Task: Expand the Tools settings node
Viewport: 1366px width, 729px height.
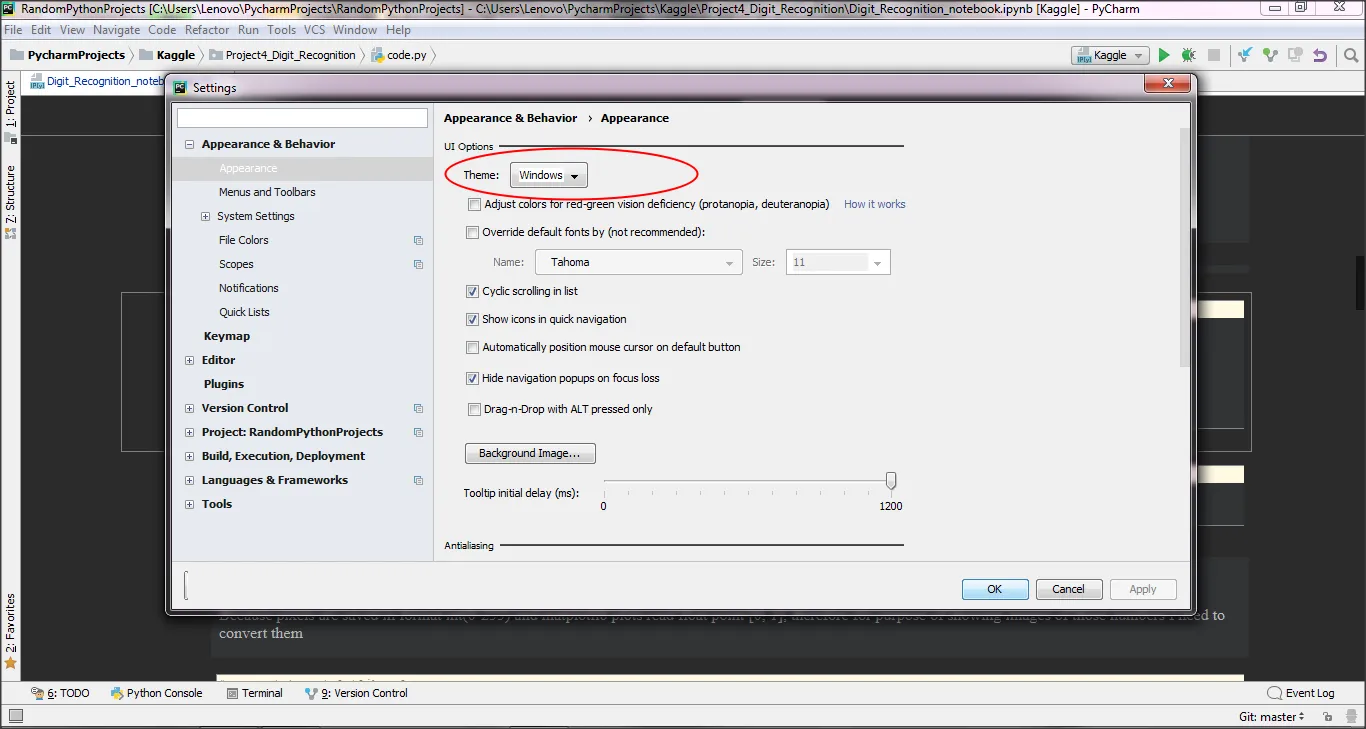Action: point(189,504)
